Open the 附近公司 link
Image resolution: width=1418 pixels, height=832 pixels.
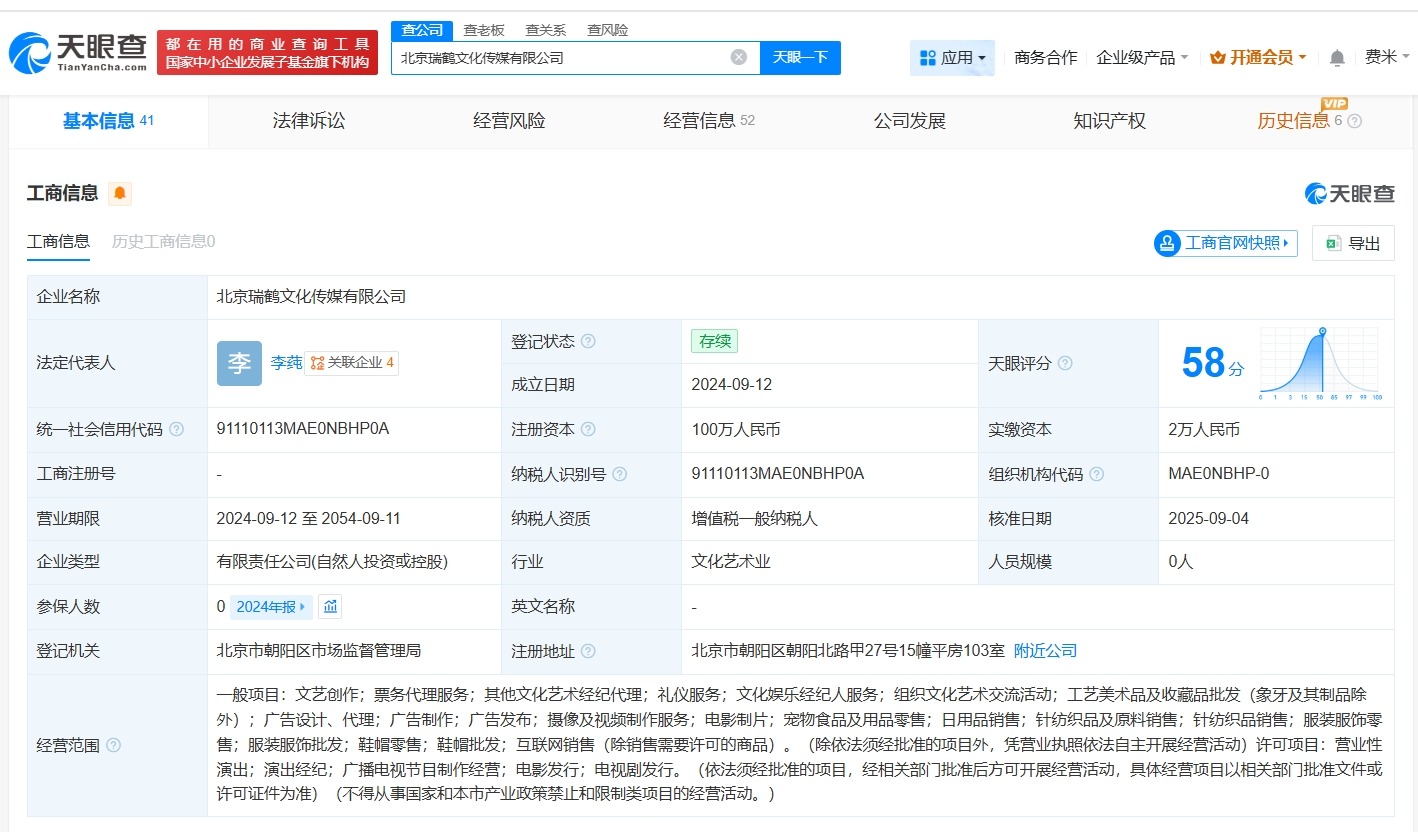1045,650
